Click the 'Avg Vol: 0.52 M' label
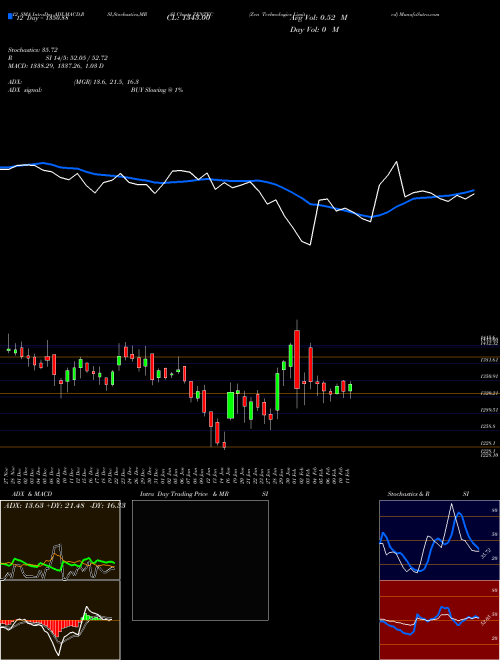500x660 pixels. pos(319,18)
